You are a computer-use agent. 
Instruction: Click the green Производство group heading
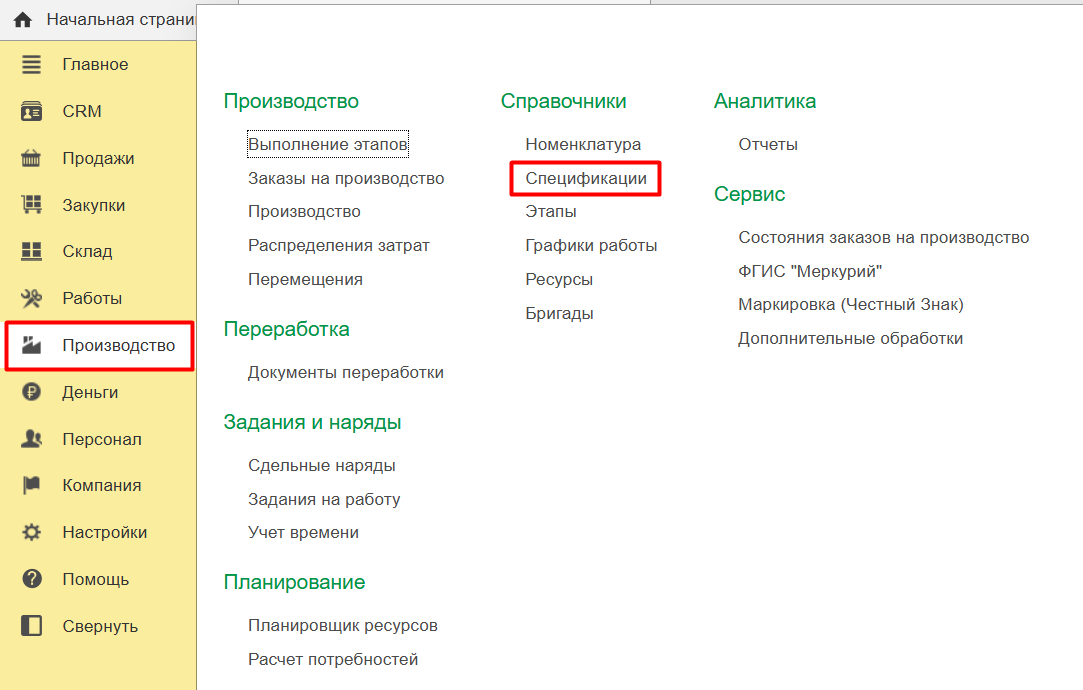click(x=291, y=101)
